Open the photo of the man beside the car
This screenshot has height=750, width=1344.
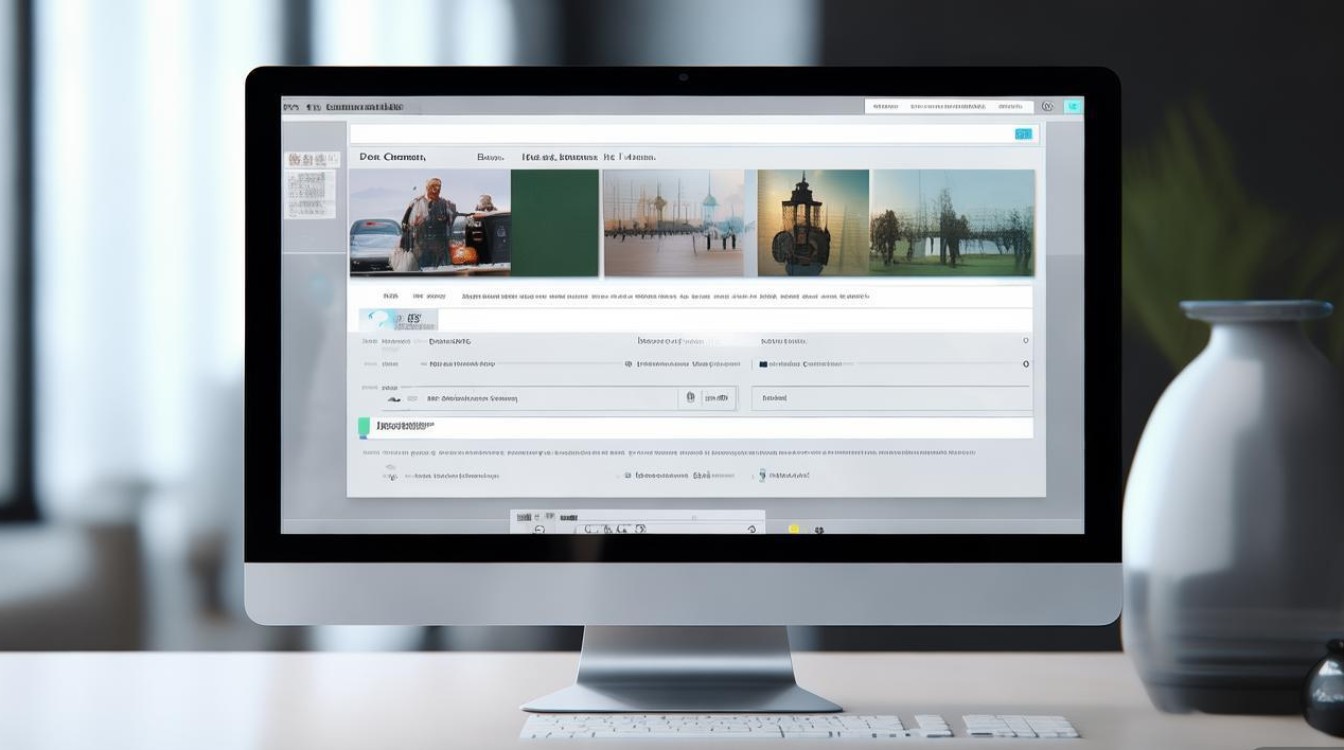coord(429,222)
